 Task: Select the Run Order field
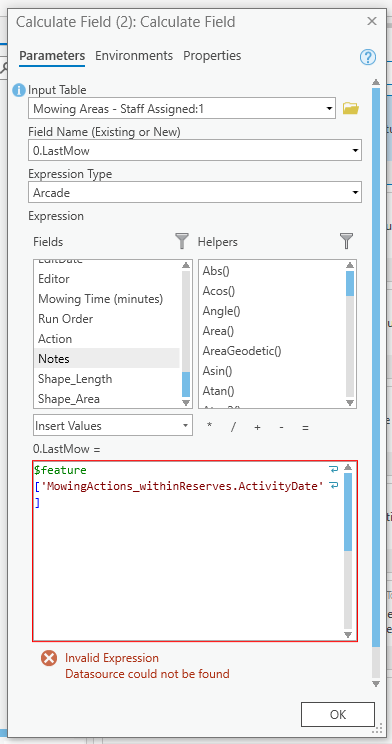[107, 319]
